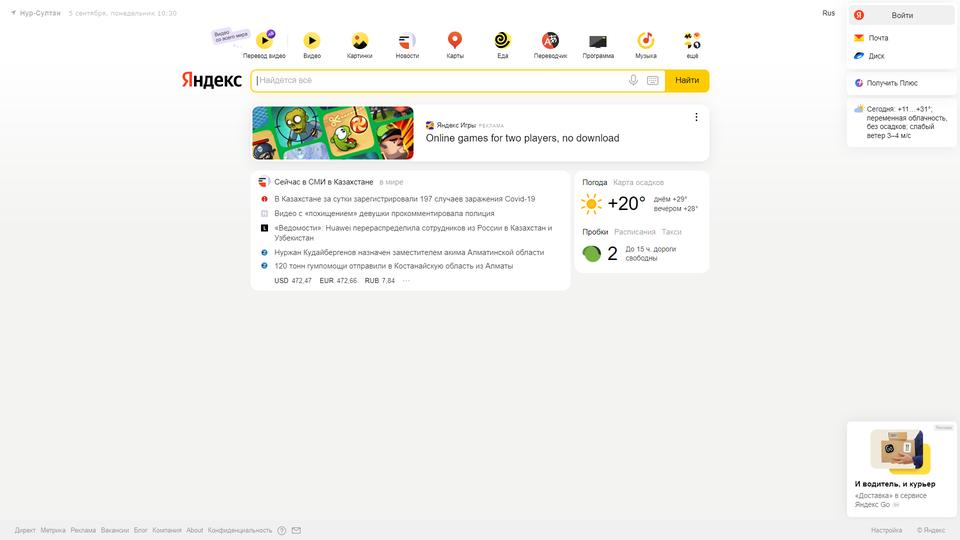Open the Почта mail link
This screenshot has width=960, height=540.
878,38
